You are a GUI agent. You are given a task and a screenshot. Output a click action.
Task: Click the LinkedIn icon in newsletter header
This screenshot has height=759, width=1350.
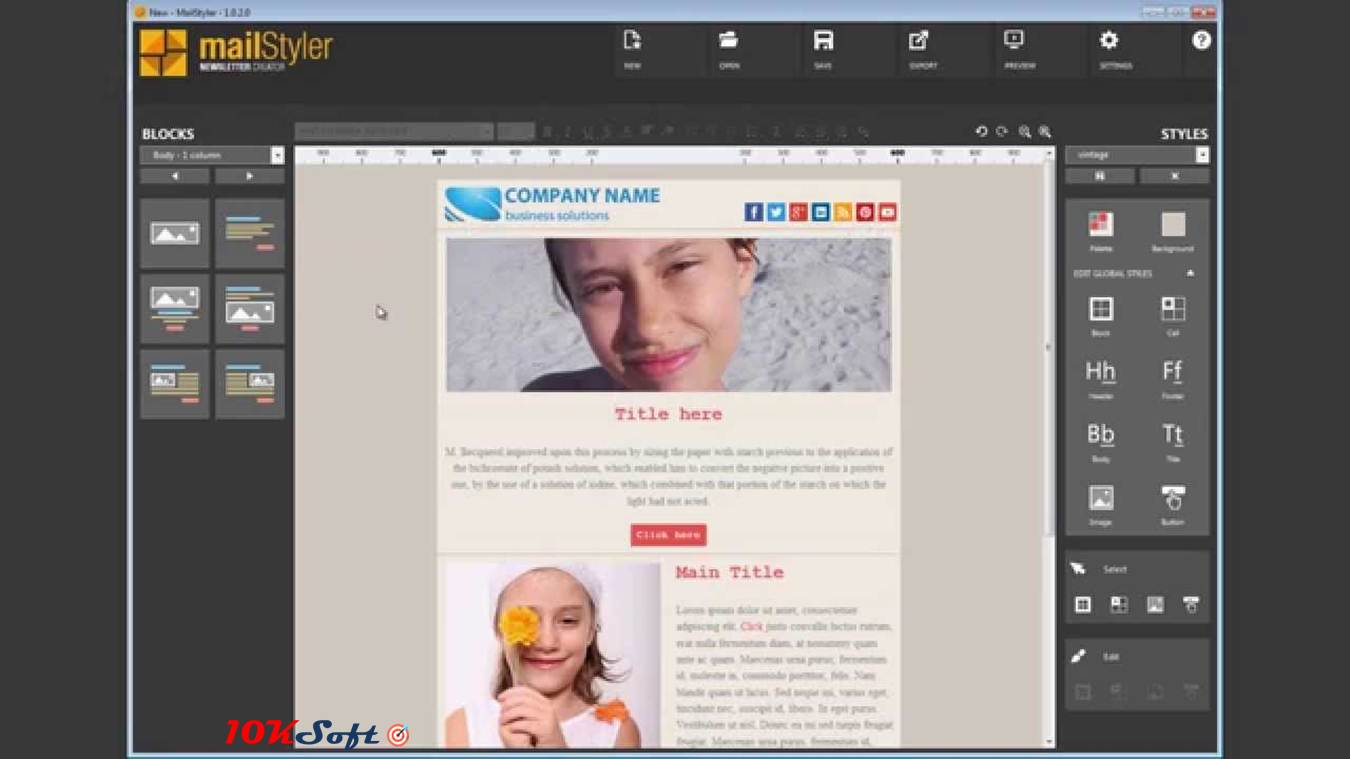coord(821,212)
